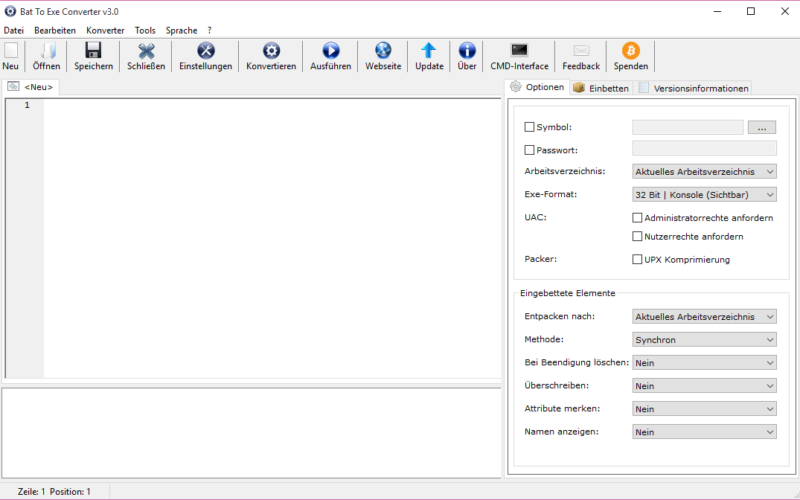The image size is (800, 500).
Task: Click the Packer: label
Action: click(540, 259)
